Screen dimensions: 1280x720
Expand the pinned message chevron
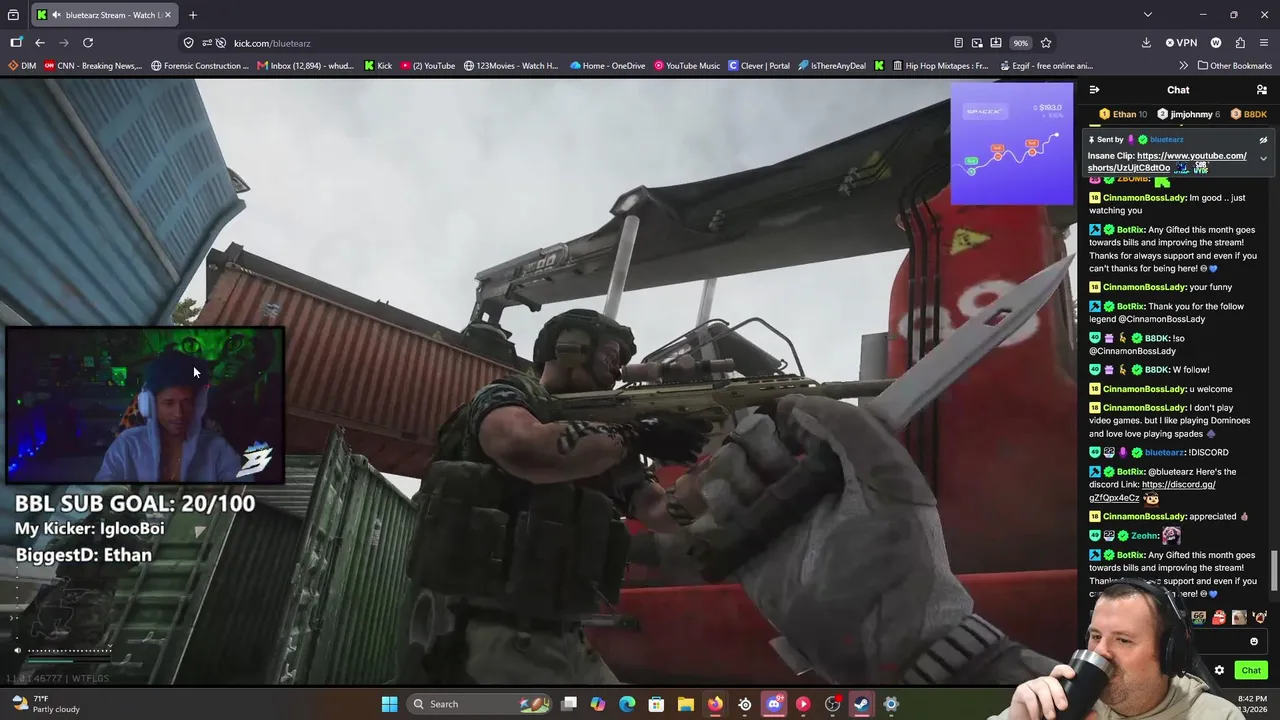pos(1263,159)
